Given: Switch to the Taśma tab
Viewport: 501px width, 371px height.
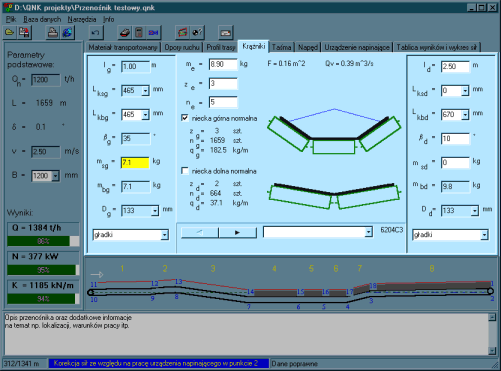Looking at the screenshot, I should (x=282, y=47).
